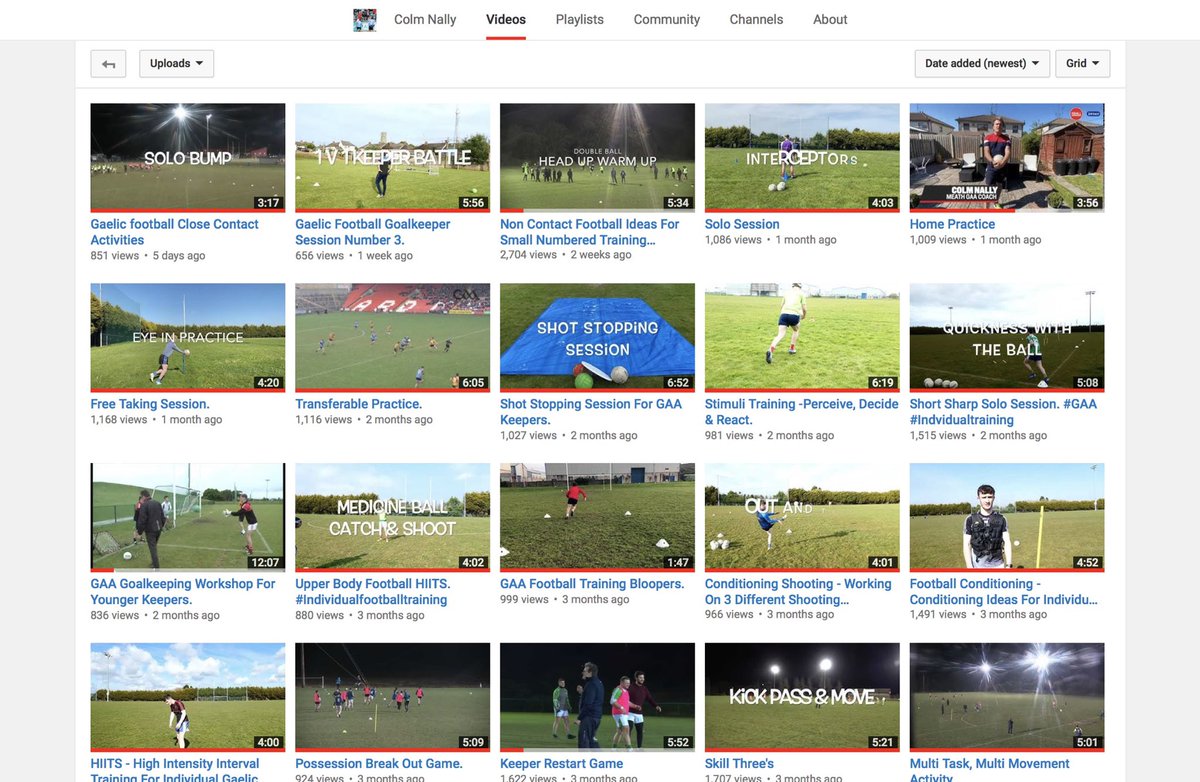The image size is (1200, 782).
Task: Switch to the Playlists tab
Action: [580, 20]
